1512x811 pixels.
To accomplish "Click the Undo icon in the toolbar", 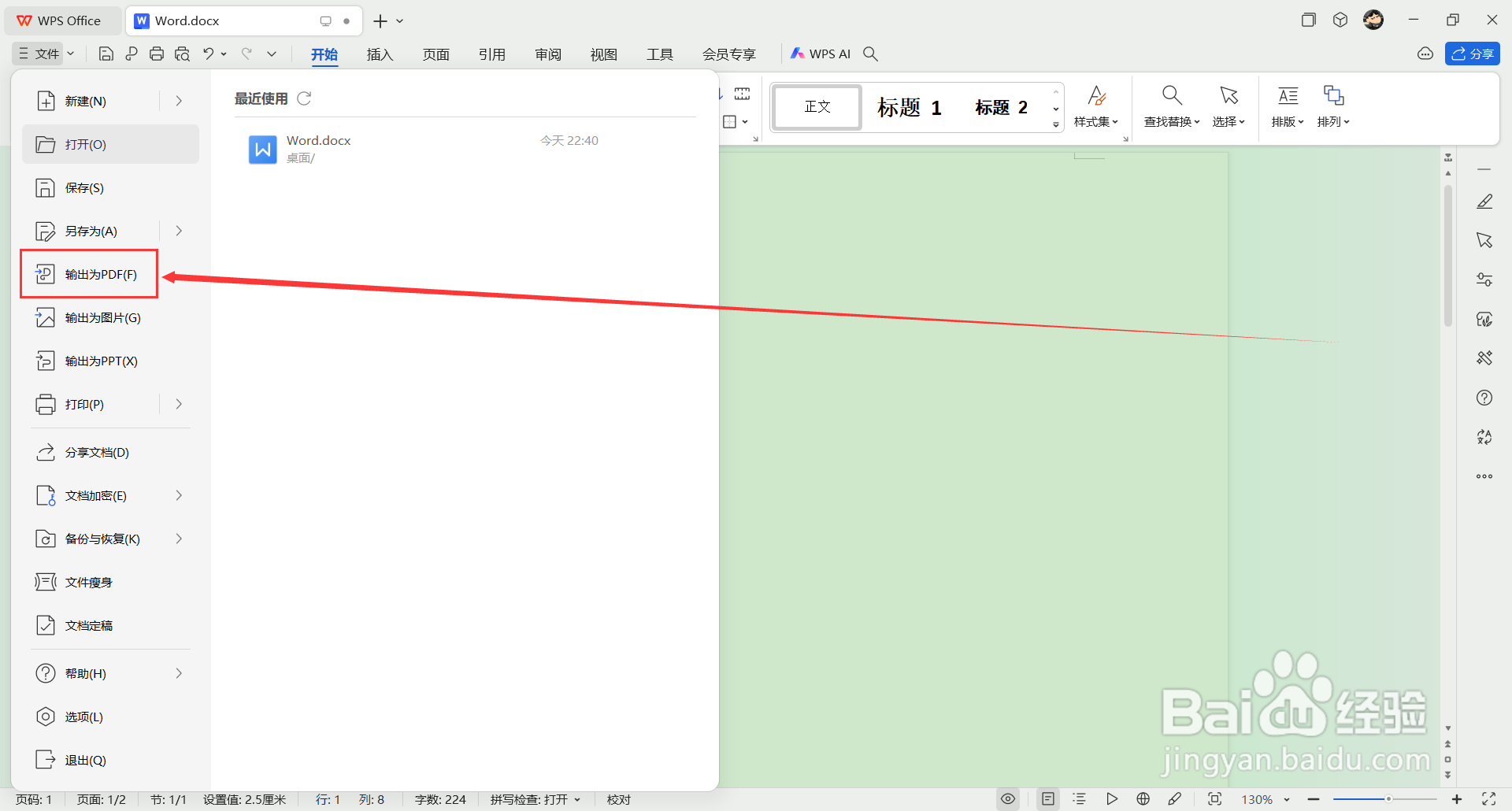I will 207,53.
